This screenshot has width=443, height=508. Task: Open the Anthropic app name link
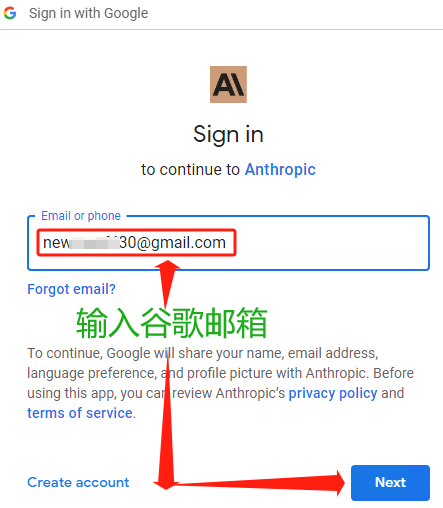click(x=280, y=169)
